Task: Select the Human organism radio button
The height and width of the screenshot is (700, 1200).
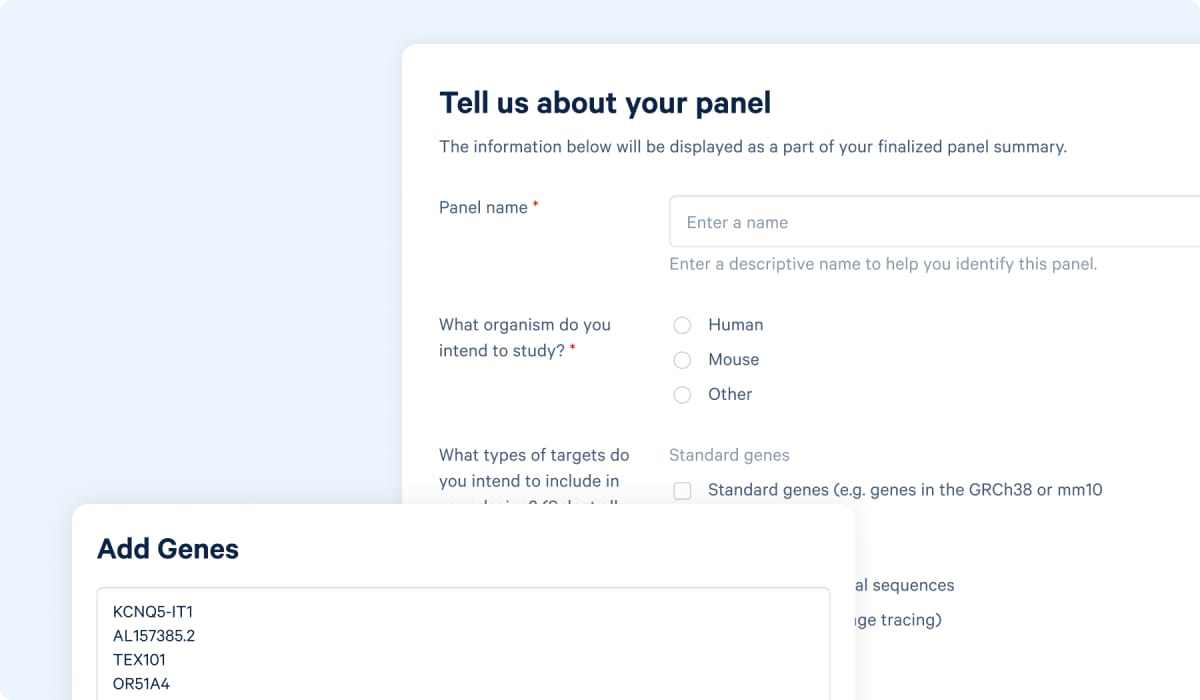Action: [x=682, y=325]
